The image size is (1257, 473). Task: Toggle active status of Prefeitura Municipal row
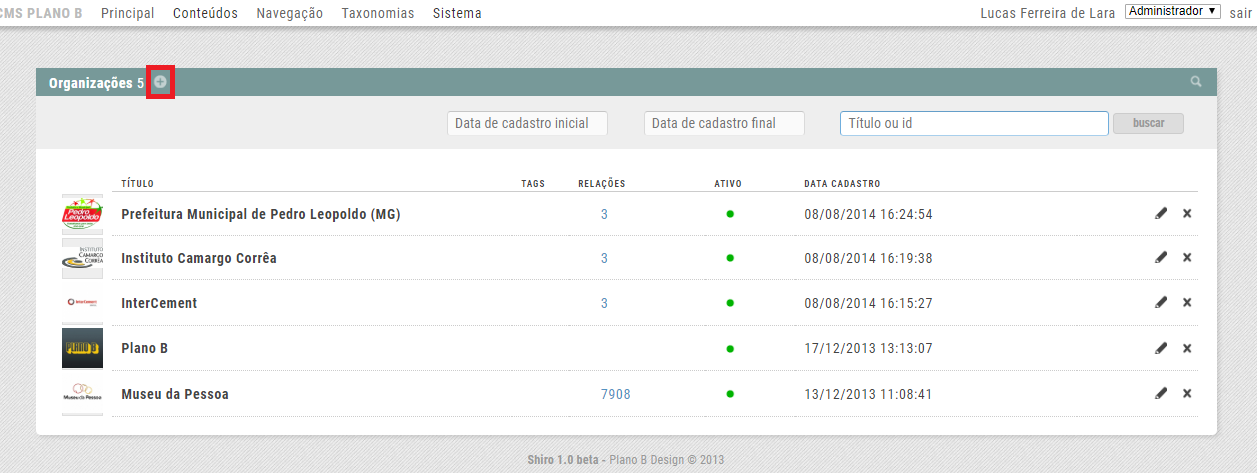730,214
